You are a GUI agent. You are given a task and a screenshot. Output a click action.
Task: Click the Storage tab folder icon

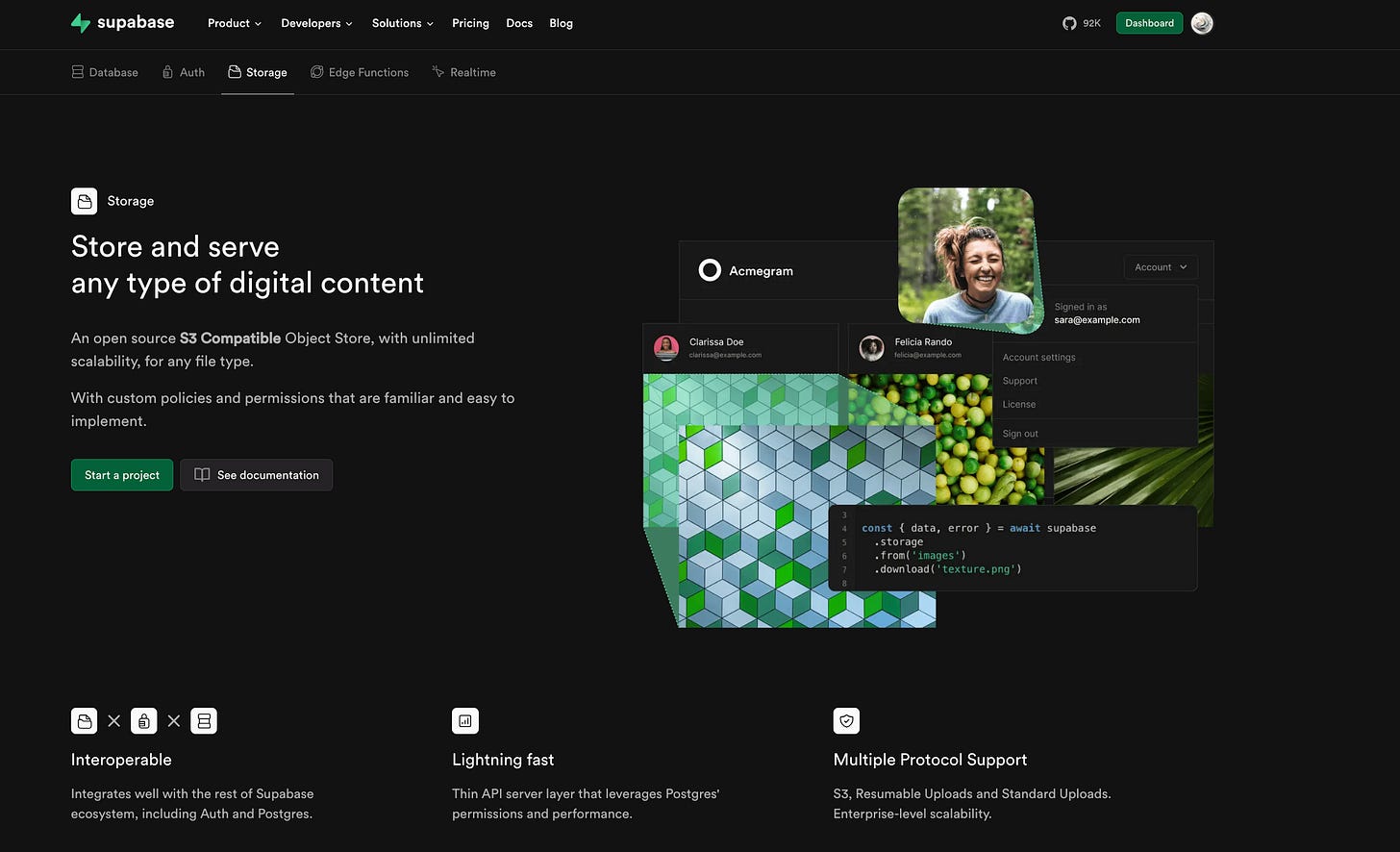click(235, 72)
